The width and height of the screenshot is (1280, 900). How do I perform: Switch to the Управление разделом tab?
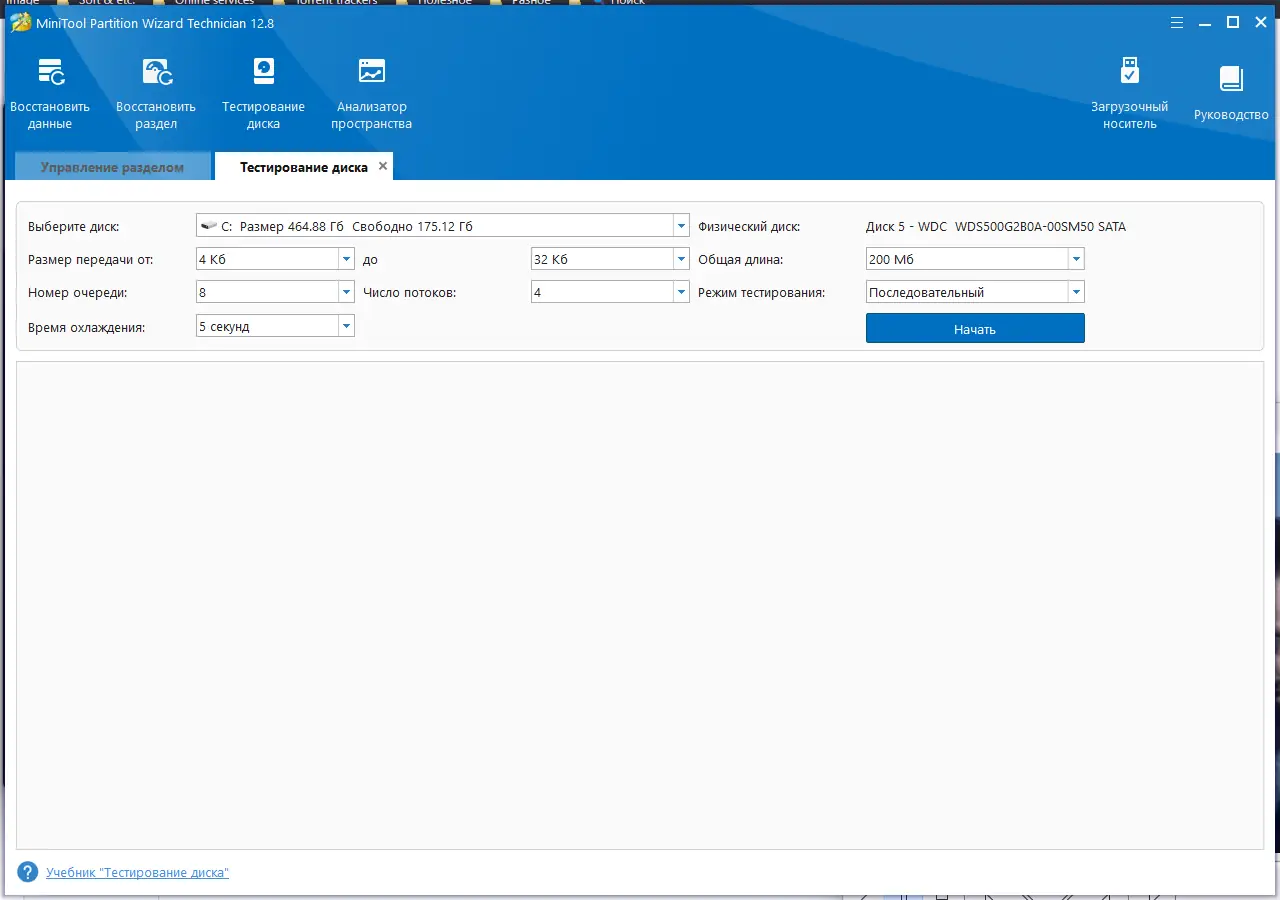pos(113,167)
